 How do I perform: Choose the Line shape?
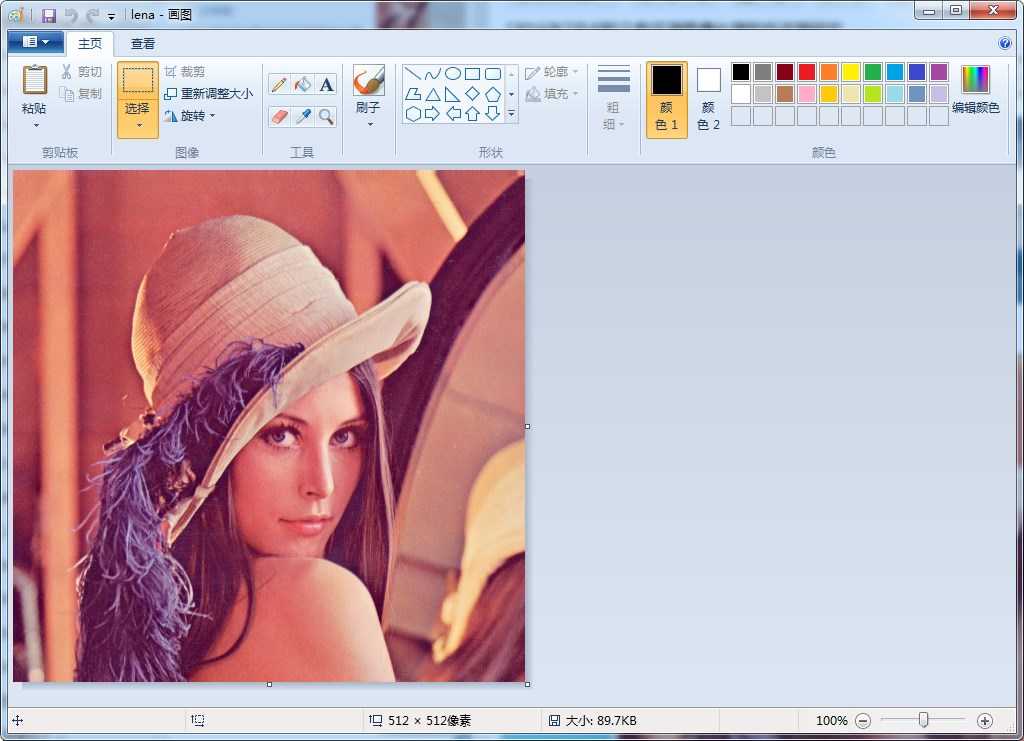pos(412,73)
